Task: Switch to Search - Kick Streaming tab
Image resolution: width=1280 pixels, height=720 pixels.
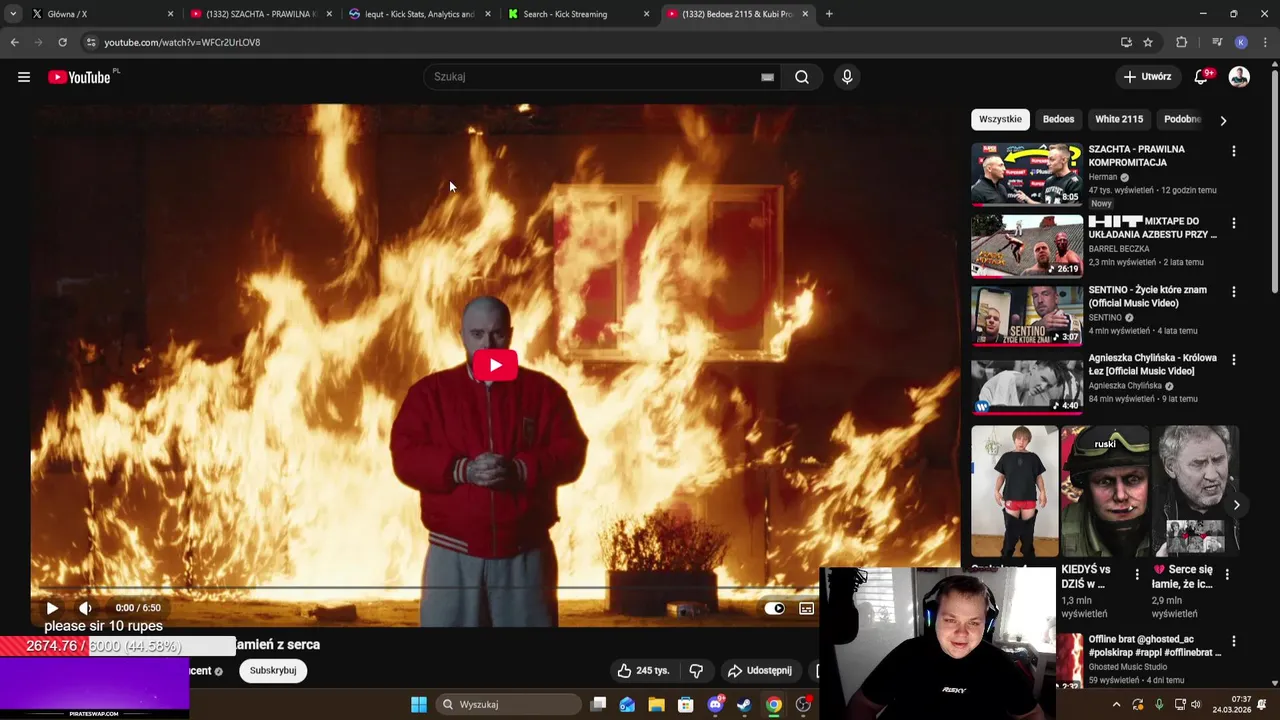Action: [x=578, y=14]
